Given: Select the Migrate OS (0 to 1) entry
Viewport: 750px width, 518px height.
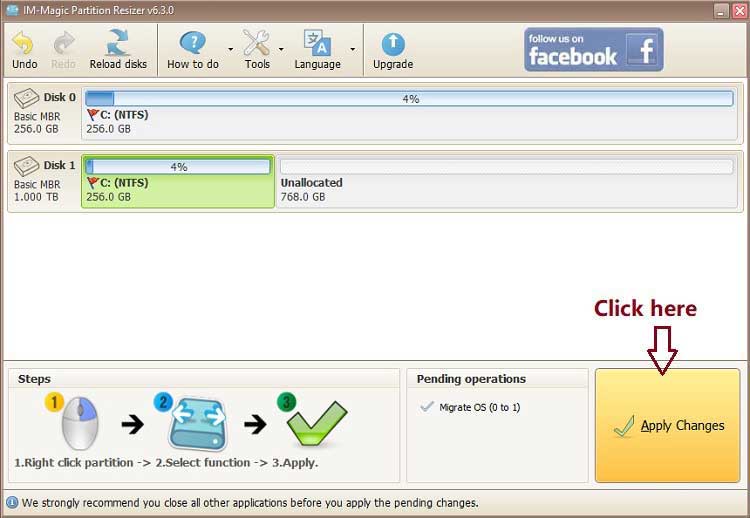Looking at the screenshot, I should (x=479, y=408).
